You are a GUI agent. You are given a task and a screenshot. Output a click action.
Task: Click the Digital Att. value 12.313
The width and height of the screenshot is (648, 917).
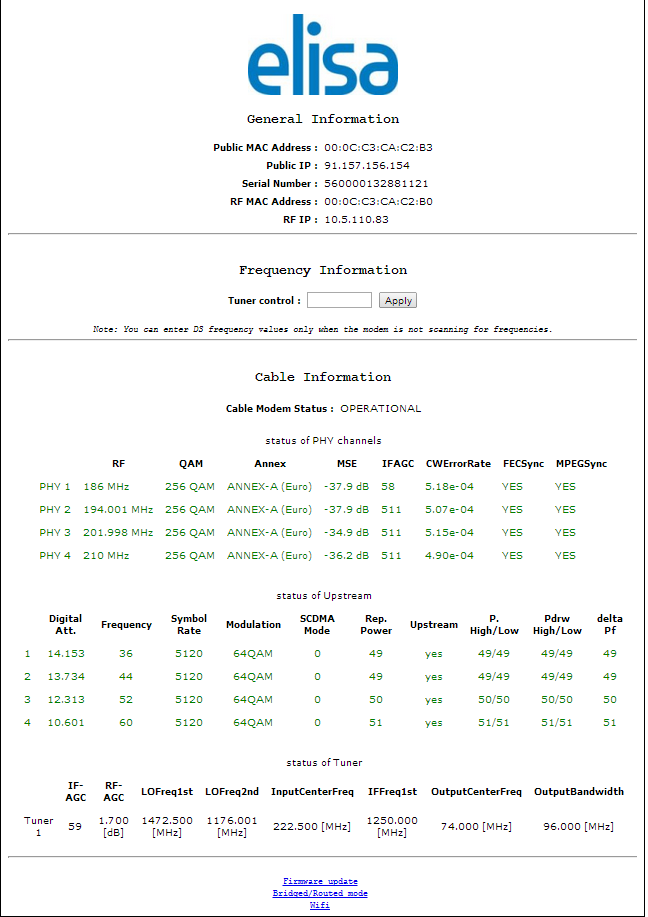pos(66,699)
